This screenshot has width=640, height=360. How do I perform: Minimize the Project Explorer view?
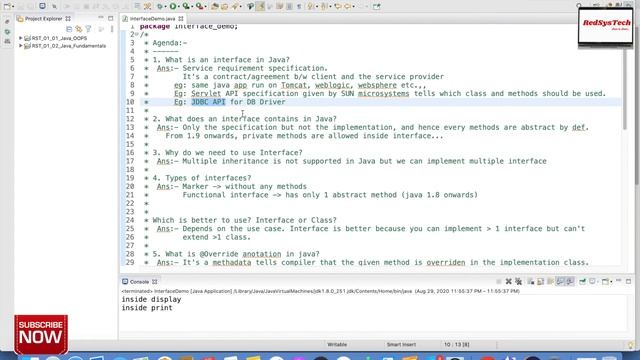(101, 18)
